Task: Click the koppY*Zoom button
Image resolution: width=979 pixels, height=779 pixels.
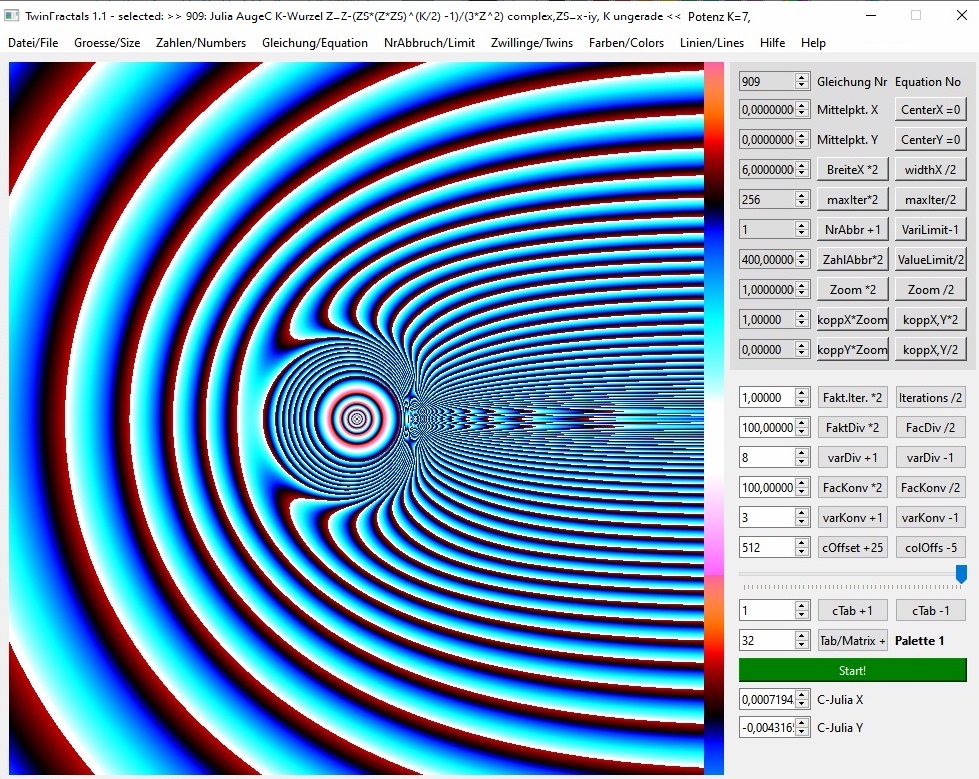Action: point(852,349)
